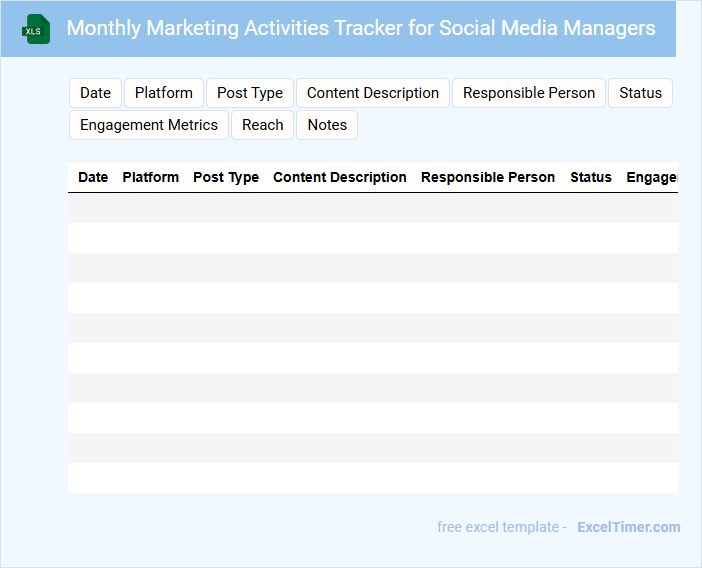Open the ExcelTimer.com link

click(628, 527)
